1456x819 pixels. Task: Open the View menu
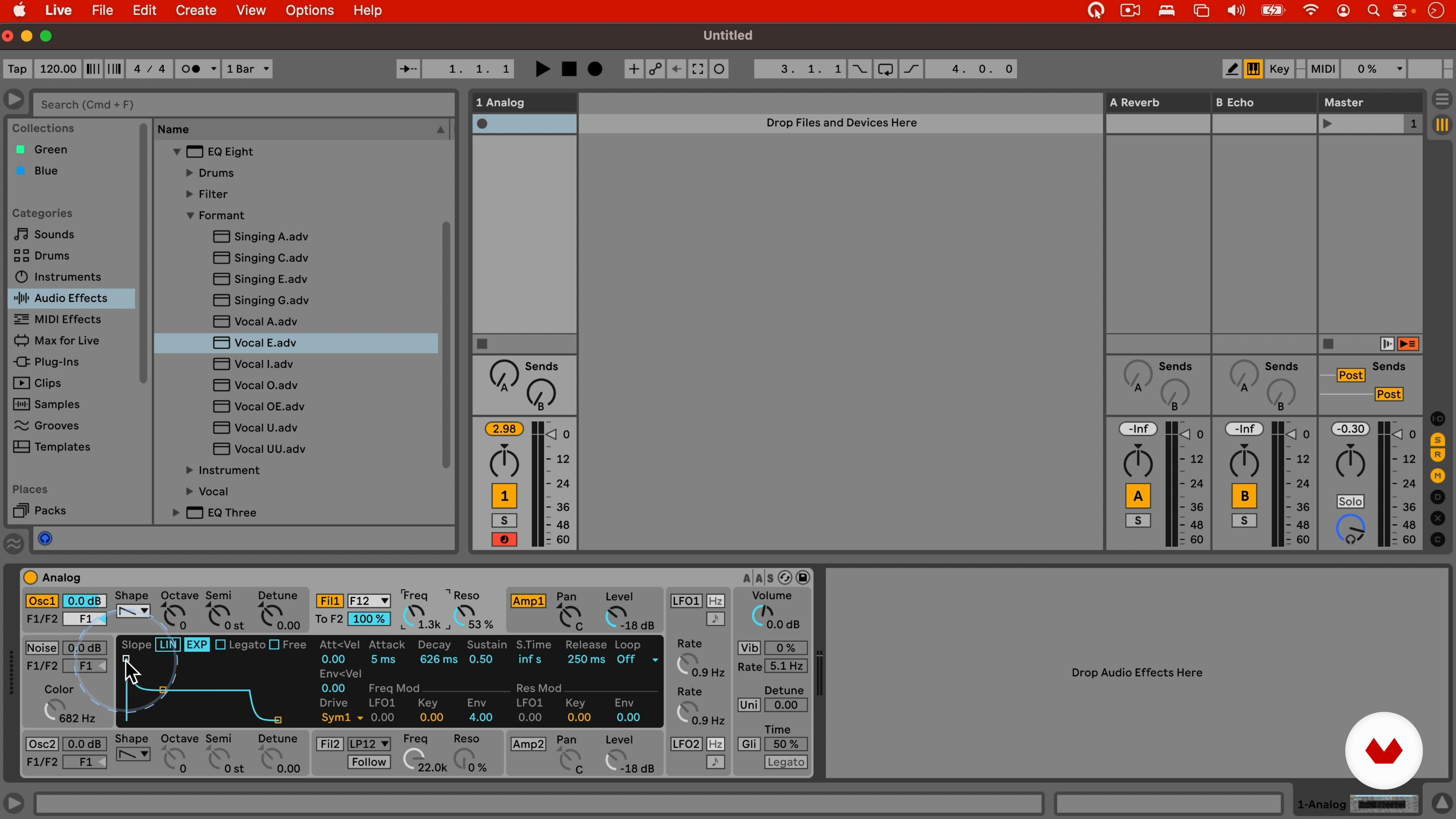click(250, 11)
